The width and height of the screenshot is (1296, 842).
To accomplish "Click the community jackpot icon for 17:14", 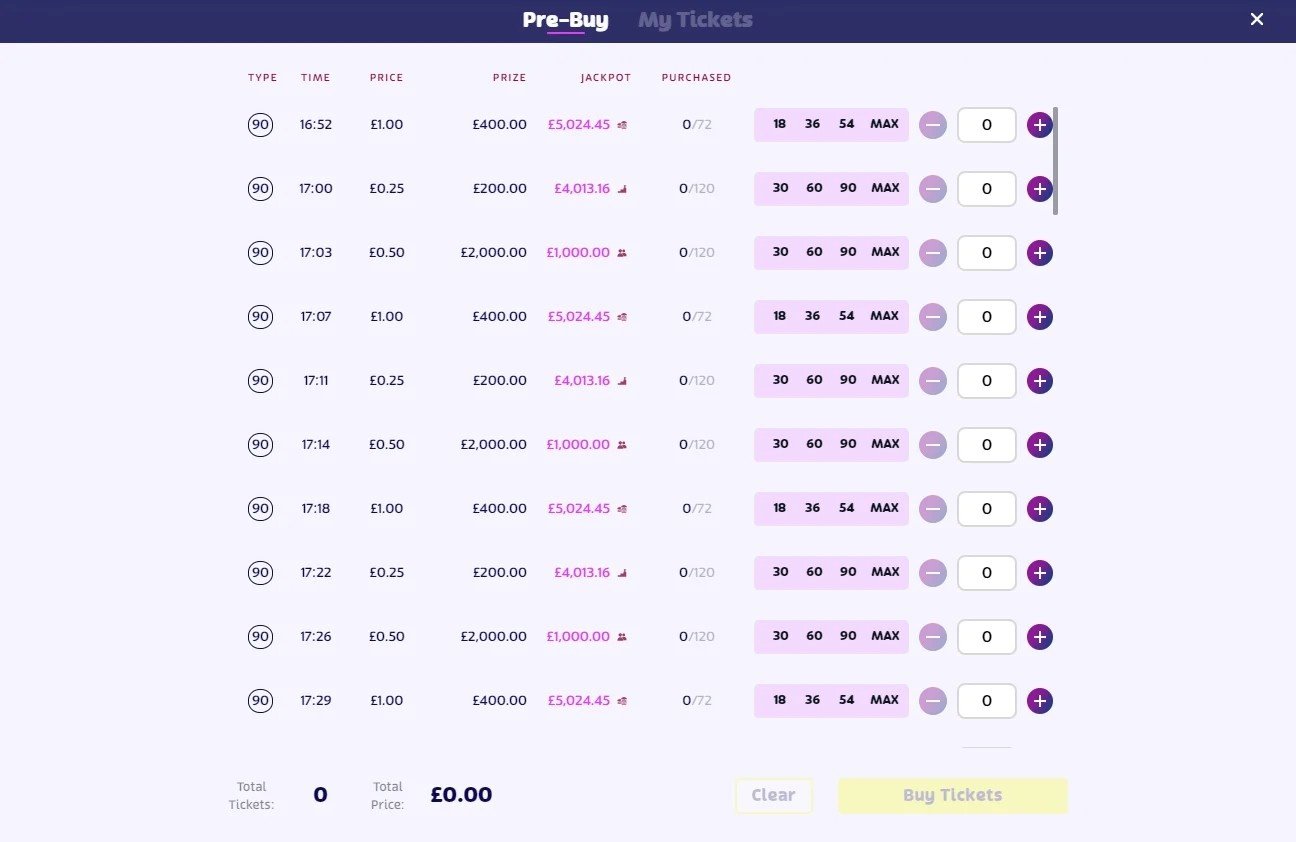I will (x=622, y=445).
